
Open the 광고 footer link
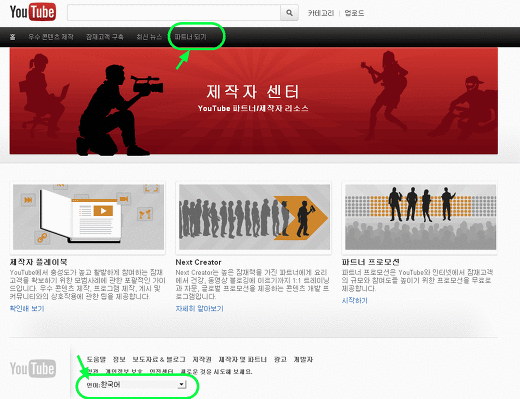(280, 359)
